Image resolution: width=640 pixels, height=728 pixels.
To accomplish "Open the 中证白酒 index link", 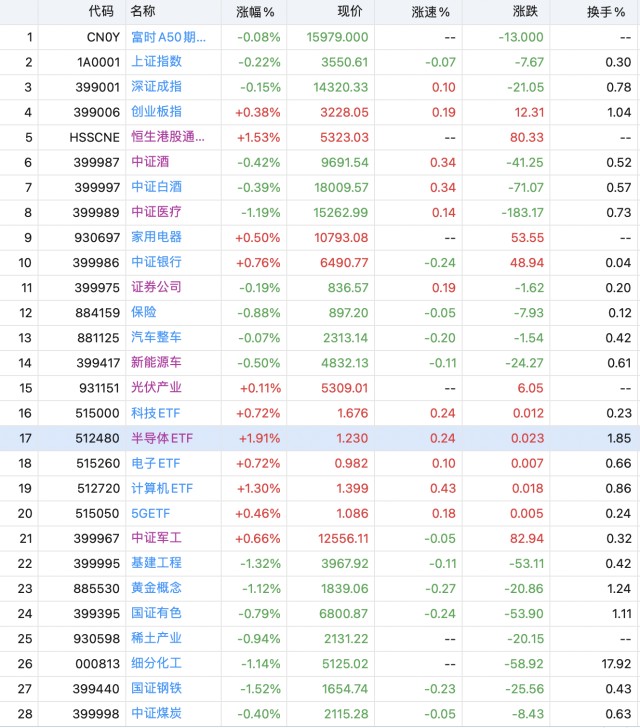I will point(156,187).
